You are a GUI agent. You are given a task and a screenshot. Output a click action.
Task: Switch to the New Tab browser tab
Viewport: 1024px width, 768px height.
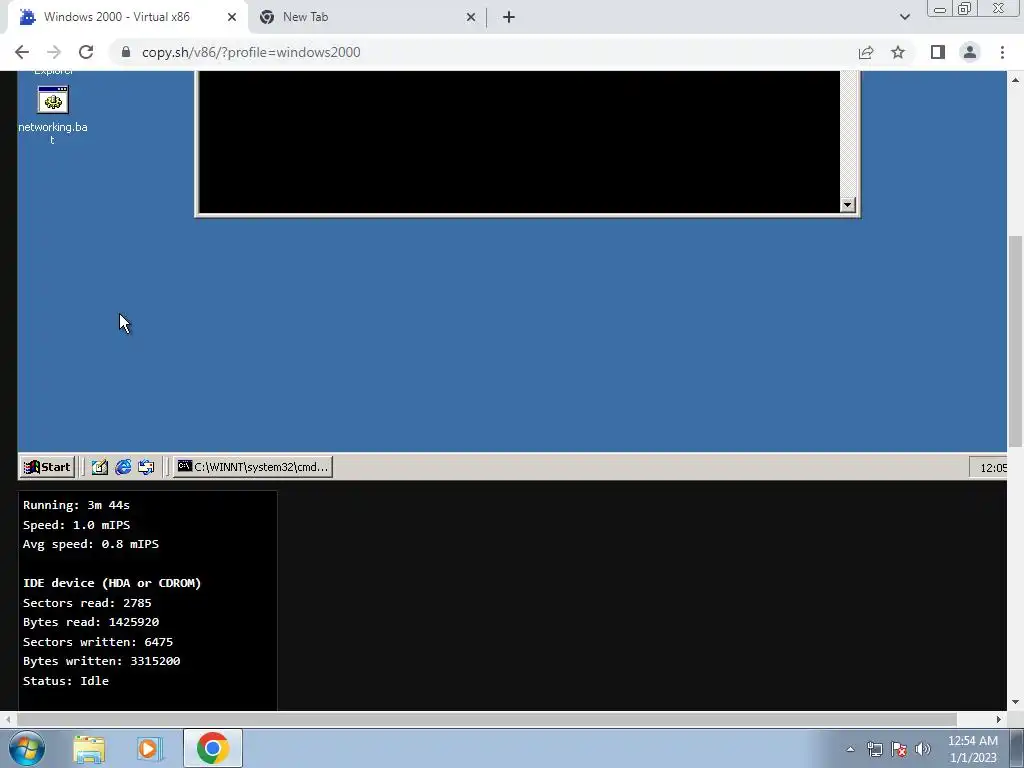coord(368,17)
